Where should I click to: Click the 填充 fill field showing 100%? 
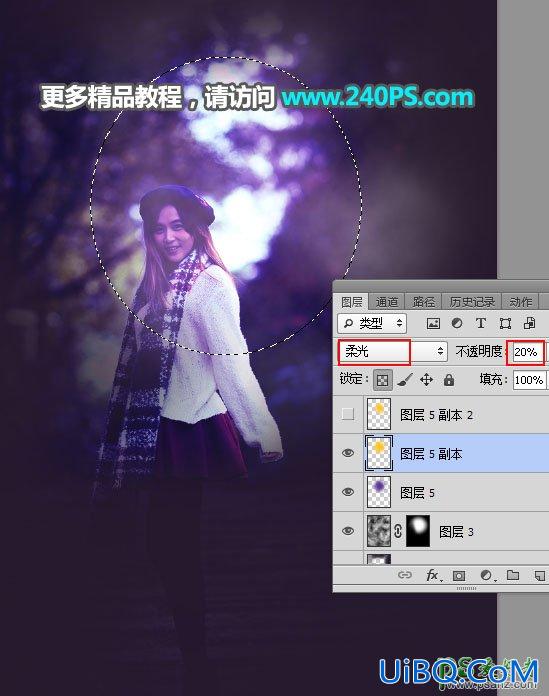click(x=529, y=380)
